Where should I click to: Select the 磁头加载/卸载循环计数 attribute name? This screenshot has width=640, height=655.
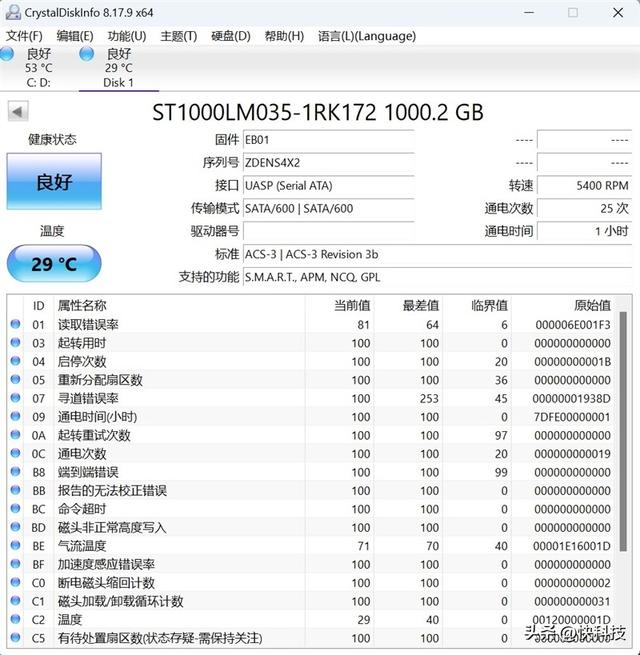coord(120,601)
